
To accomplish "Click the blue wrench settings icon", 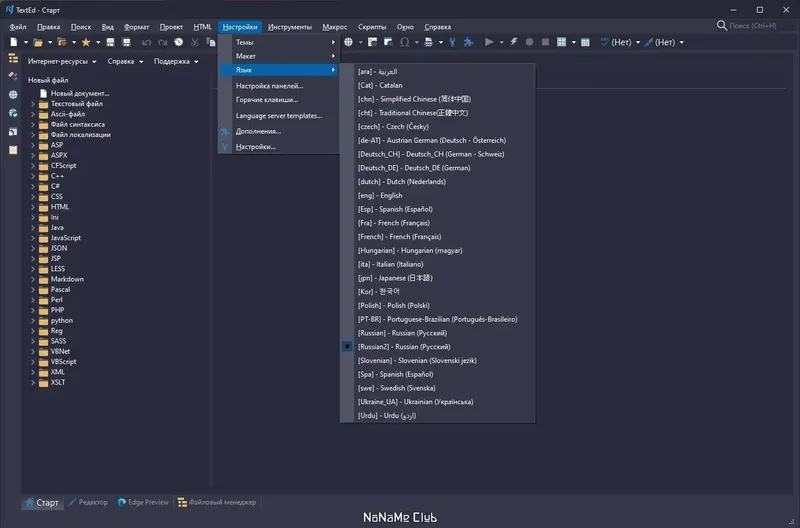I will pos(452,42).
